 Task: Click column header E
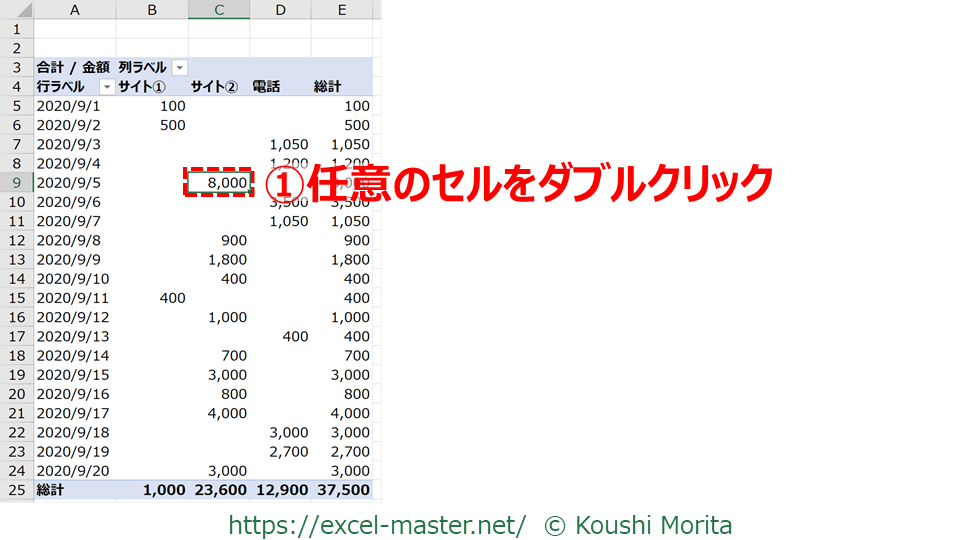(x=342, y=10)
